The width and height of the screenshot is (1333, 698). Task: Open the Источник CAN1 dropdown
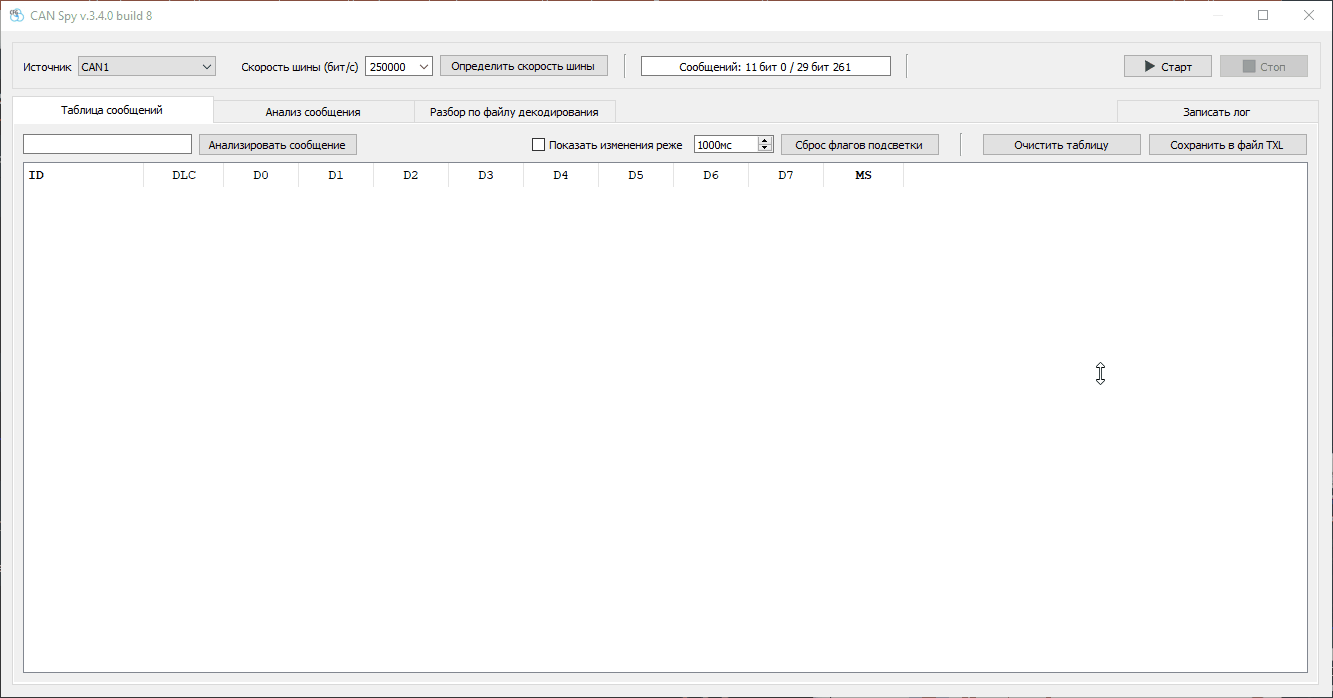point(147,66)
